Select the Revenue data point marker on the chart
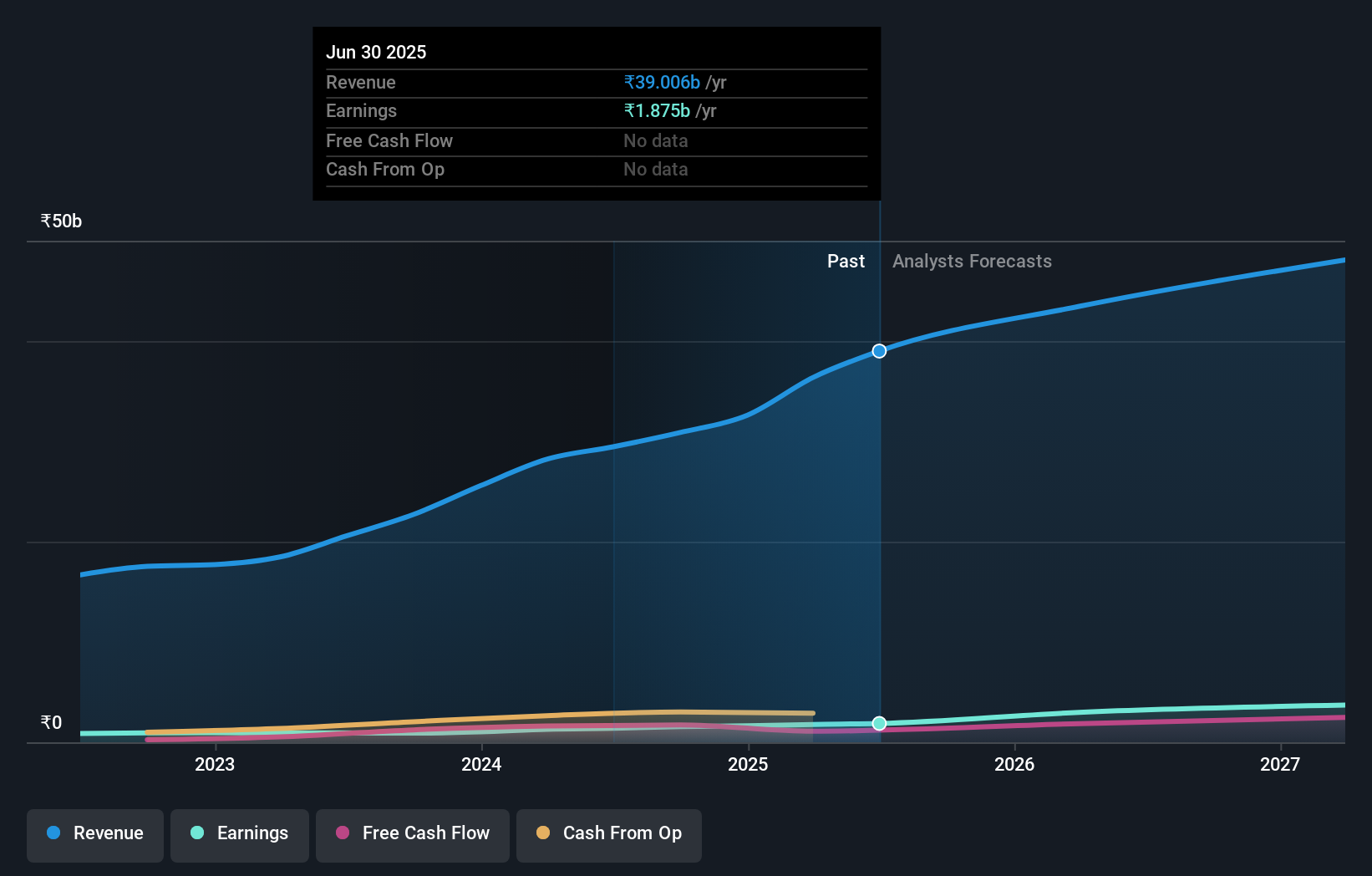Screen dimensions: 1372x876 (x=878, y=351)
